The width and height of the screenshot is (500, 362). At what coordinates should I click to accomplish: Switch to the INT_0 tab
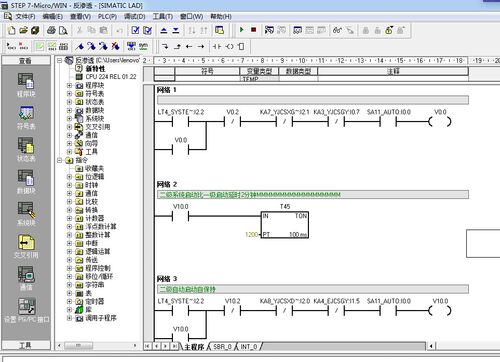pos(249,347)
